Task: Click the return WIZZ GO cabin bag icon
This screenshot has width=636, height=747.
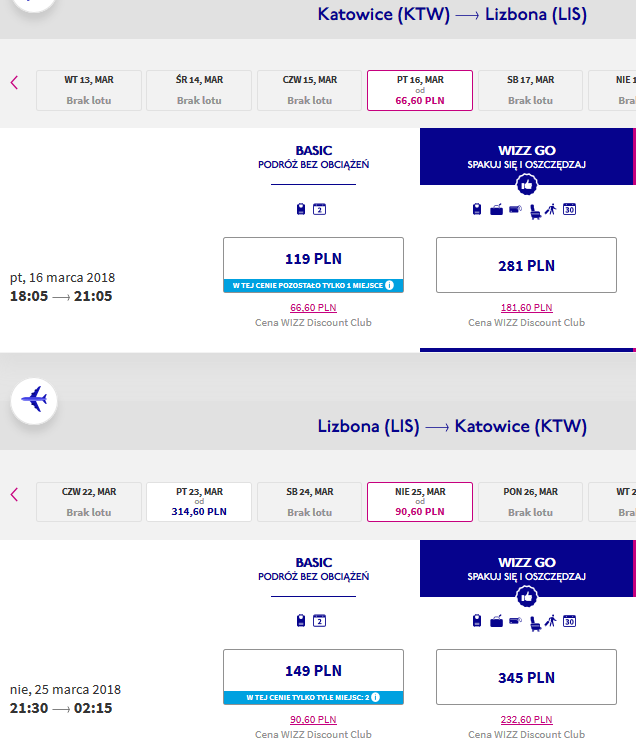Action: click(477, 621)
